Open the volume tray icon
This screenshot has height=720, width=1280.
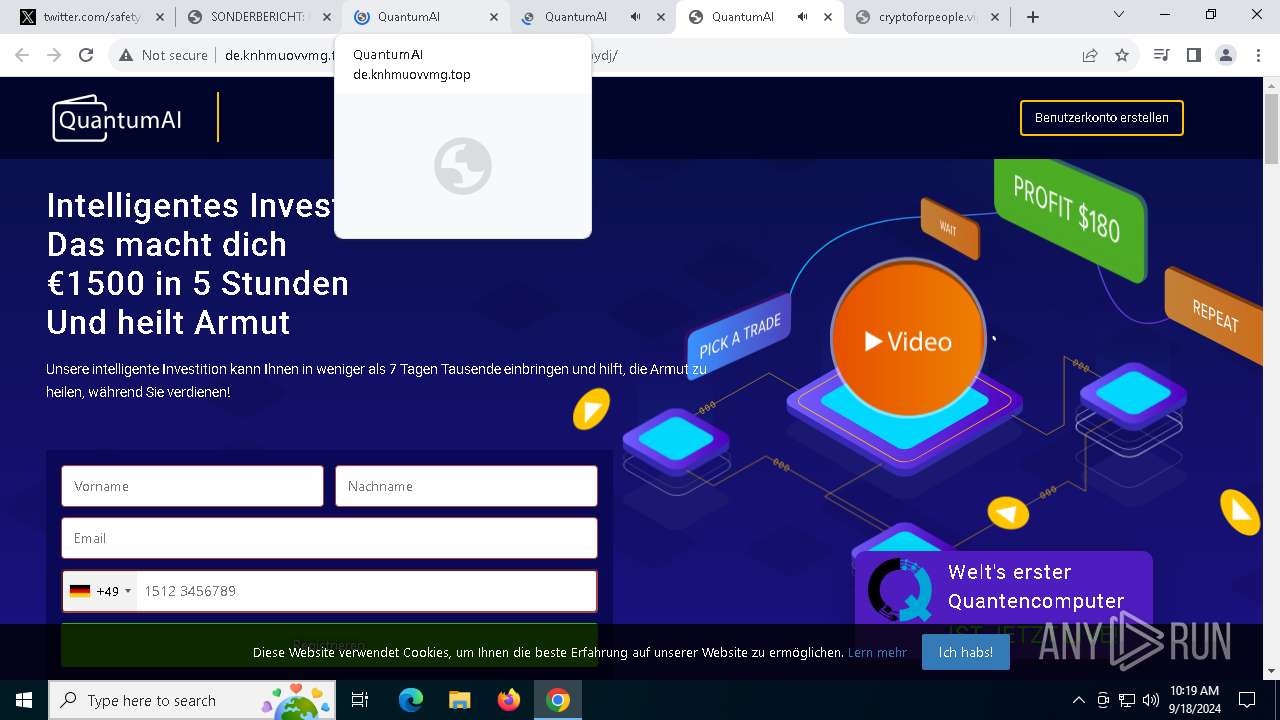point(1151,700)
